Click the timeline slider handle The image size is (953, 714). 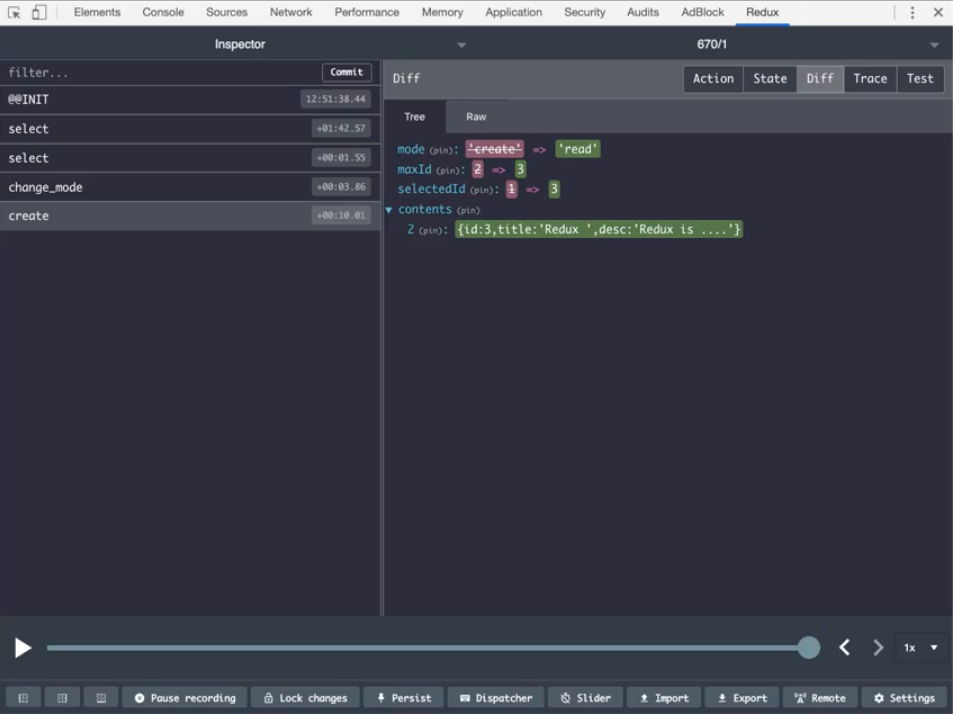tap(808, 648)
